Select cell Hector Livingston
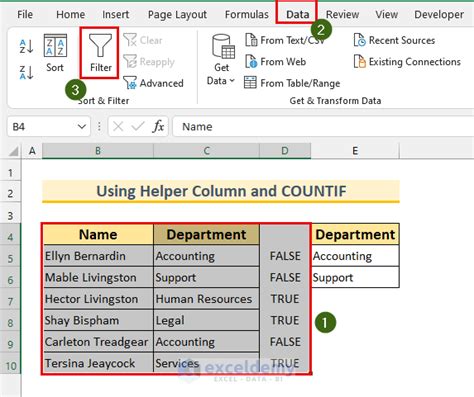This screenshot has width=474, height=397. tap(98, 299)
